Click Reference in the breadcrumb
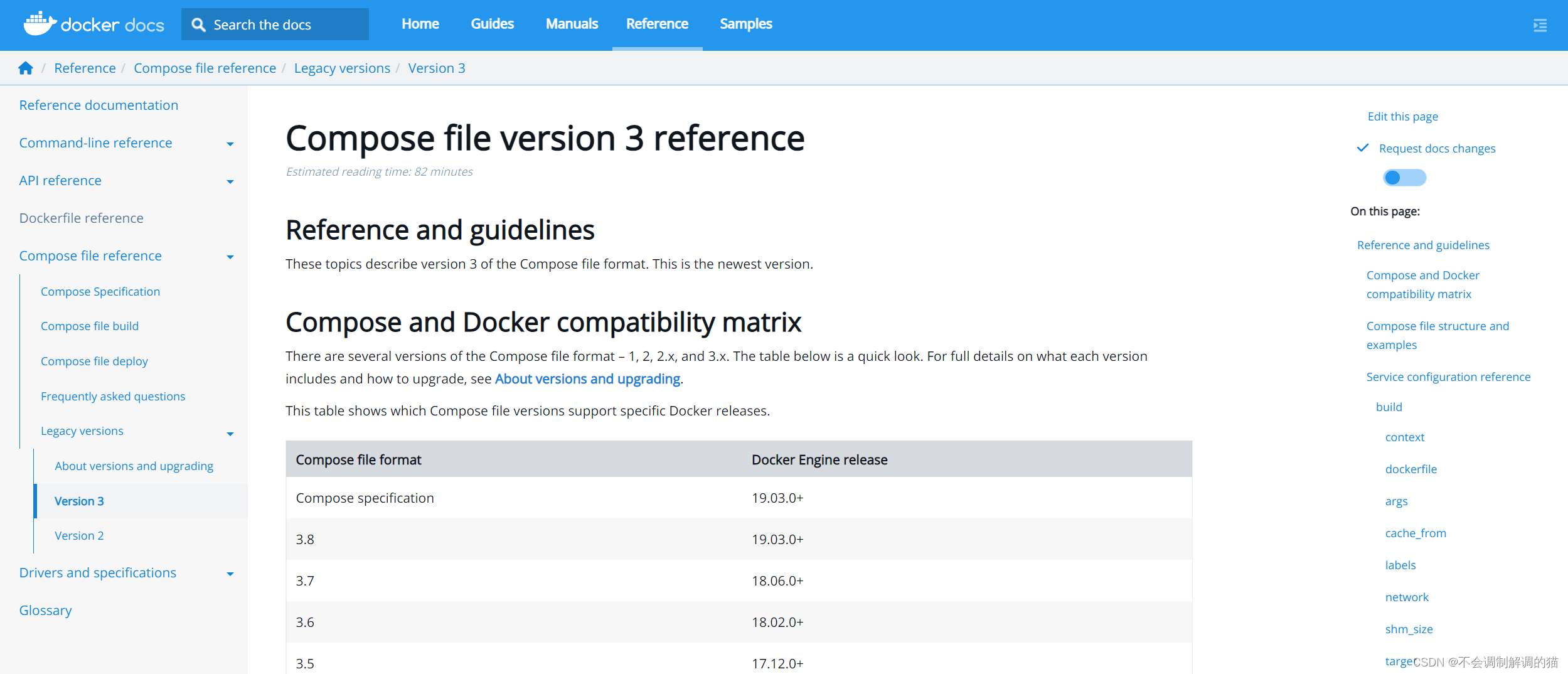The width and height of the screenshot is (1568, 674). pyautogui.click(x=85, y=68)
